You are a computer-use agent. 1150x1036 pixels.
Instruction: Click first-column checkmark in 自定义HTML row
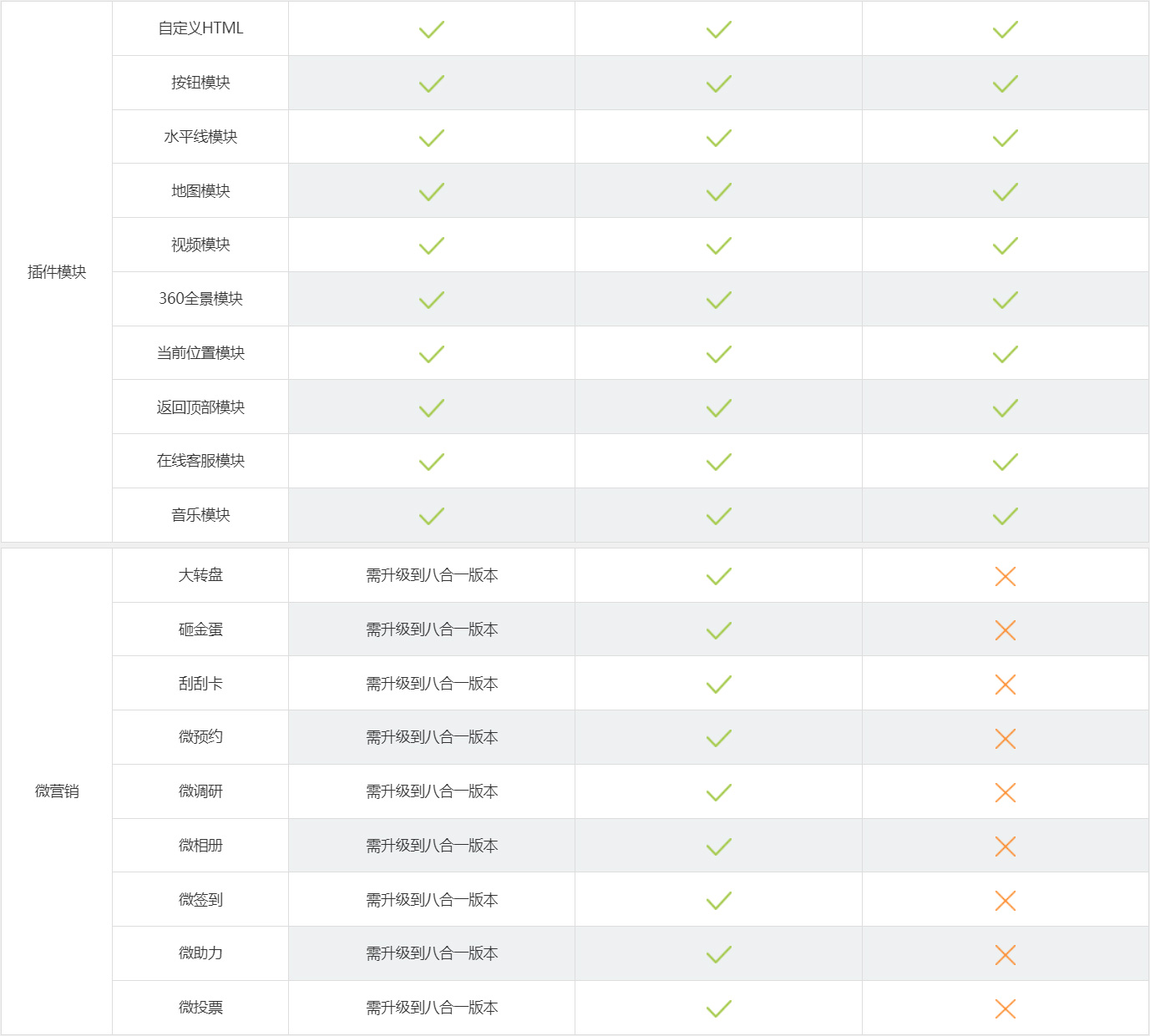pyautogui.click(x=432, y=29)
